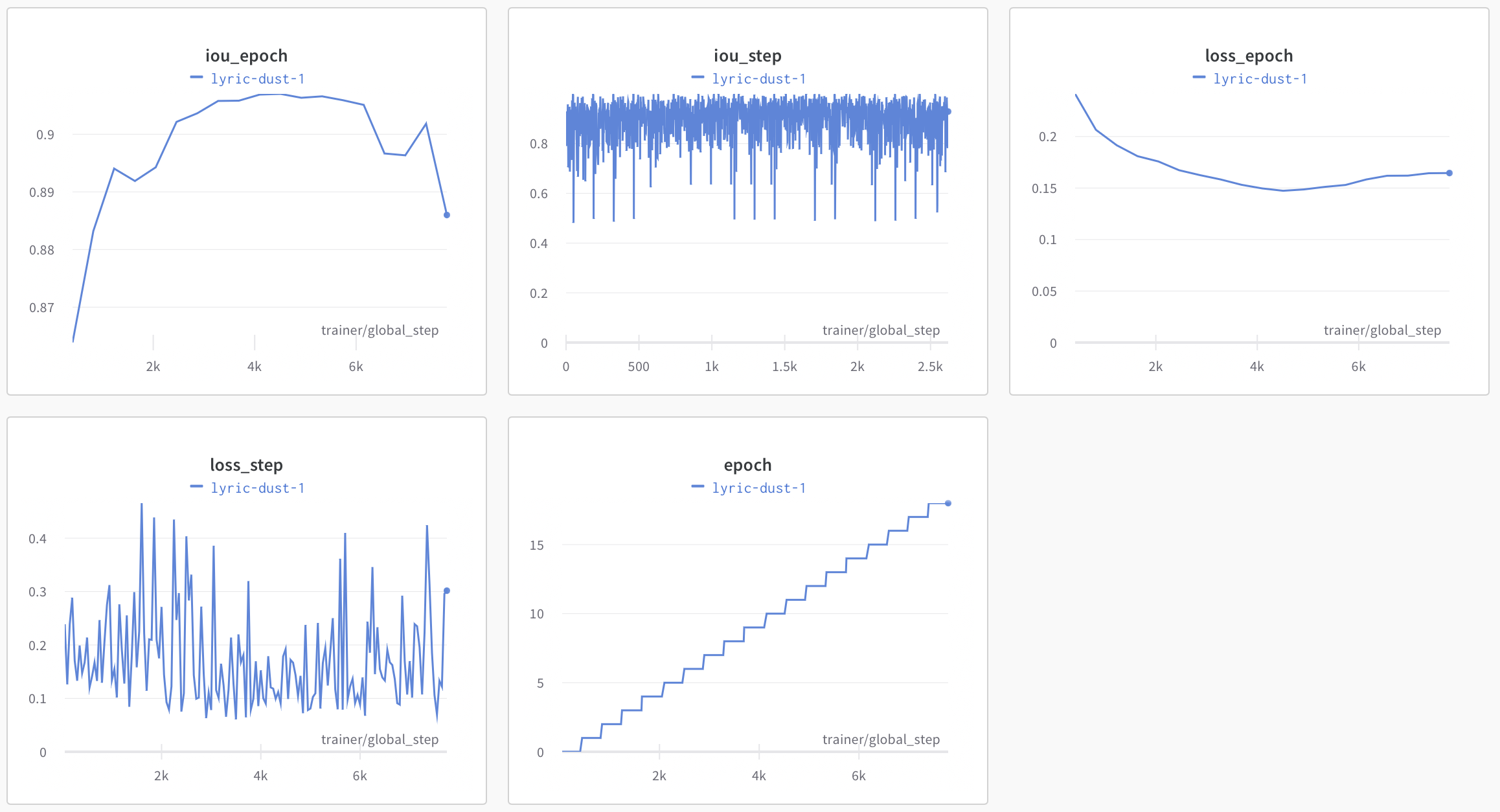Click the iou_epoch chart title

tap(246, 56)
